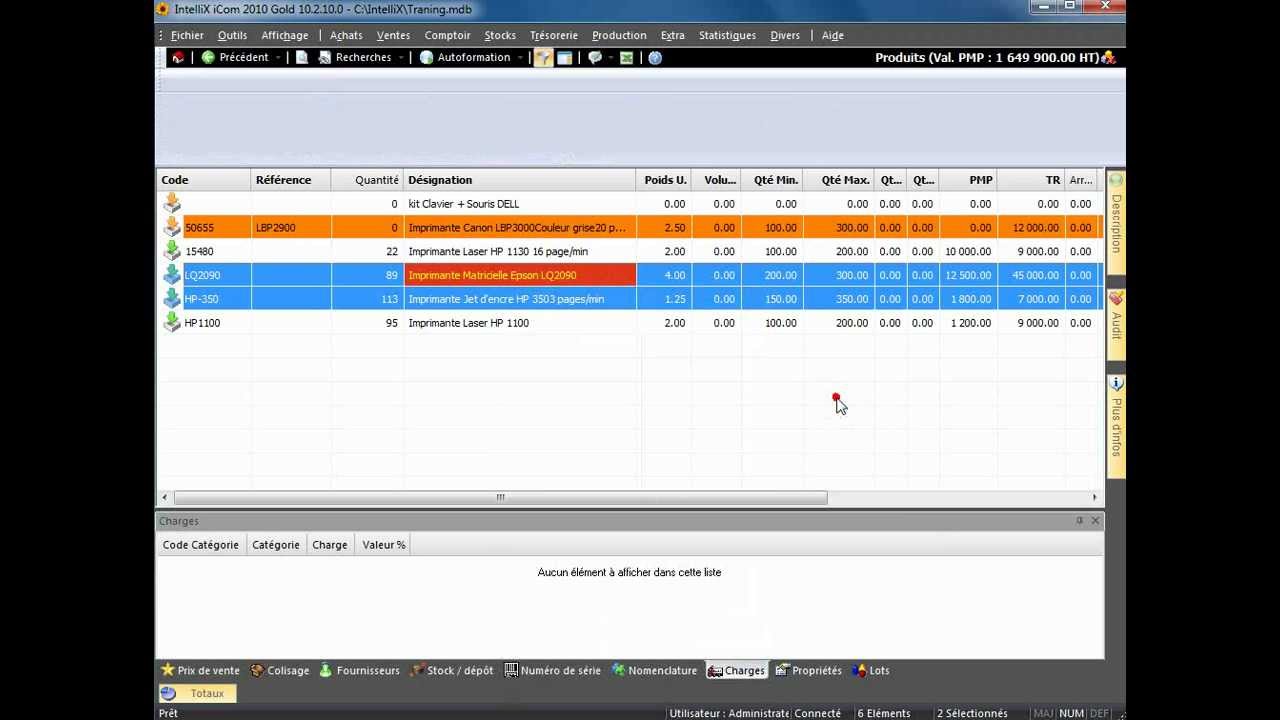
Task: Open the Précédent dropdown arrow
Action: 278,58
